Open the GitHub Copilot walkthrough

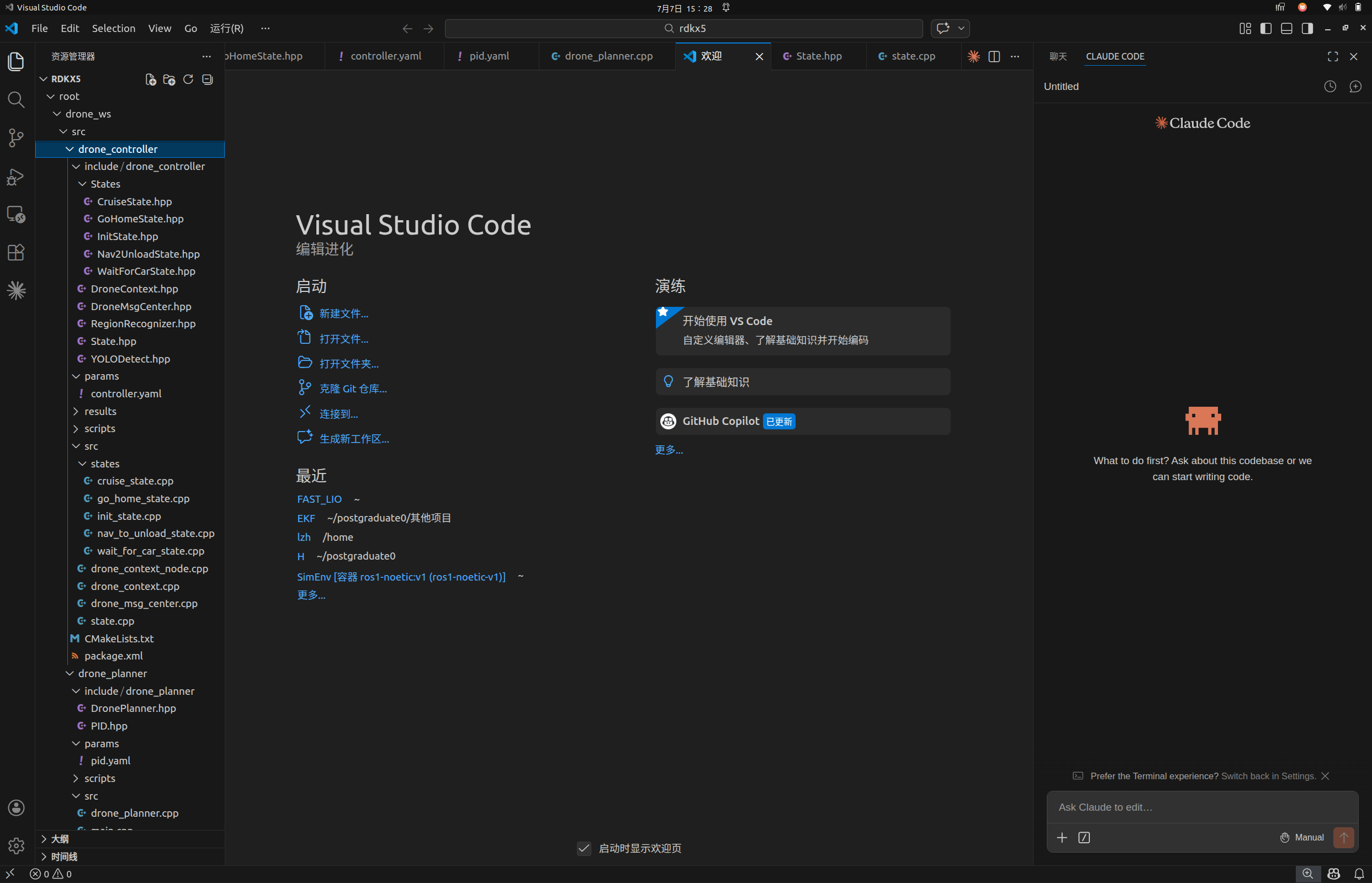pyautogui.click(x=803, y=422)
